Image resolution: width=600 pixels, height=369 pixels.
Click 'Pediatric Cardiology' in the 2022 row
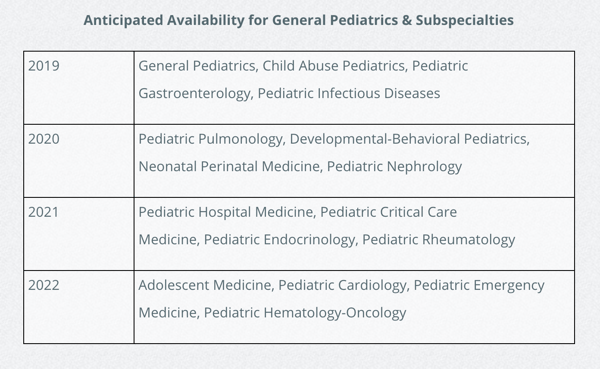342,285
